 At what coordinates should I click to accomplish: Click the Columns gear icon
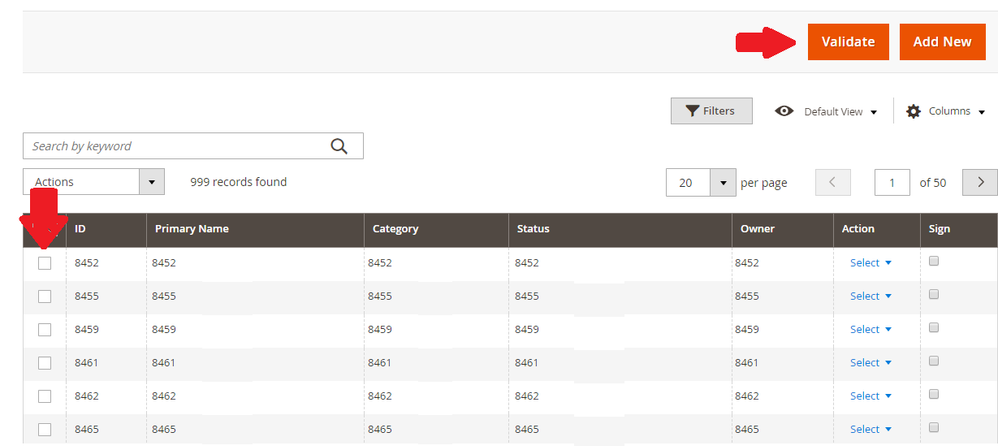(913, 111)
